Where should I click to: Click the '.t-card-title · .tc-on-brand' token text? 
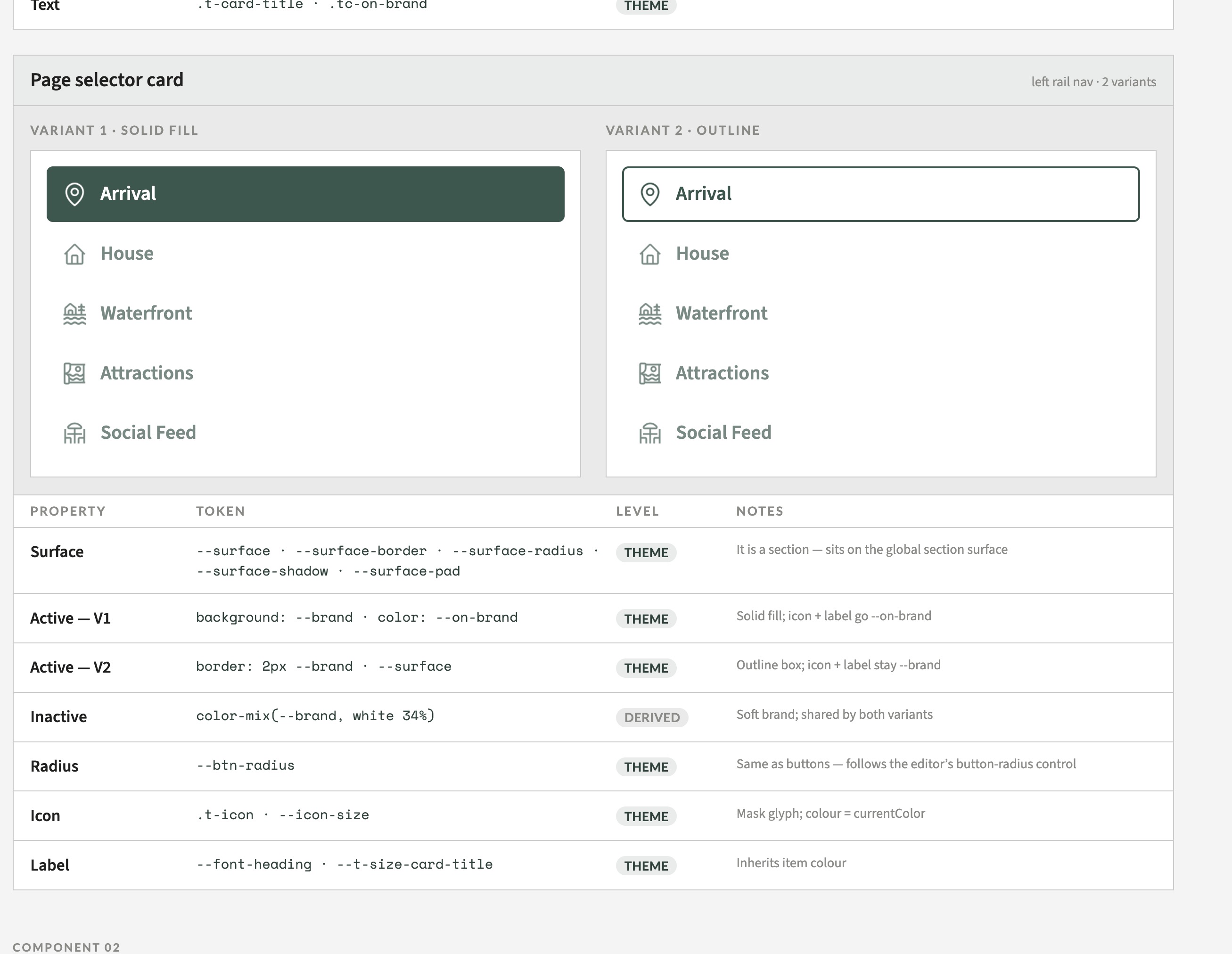click(x=312, y=5)
